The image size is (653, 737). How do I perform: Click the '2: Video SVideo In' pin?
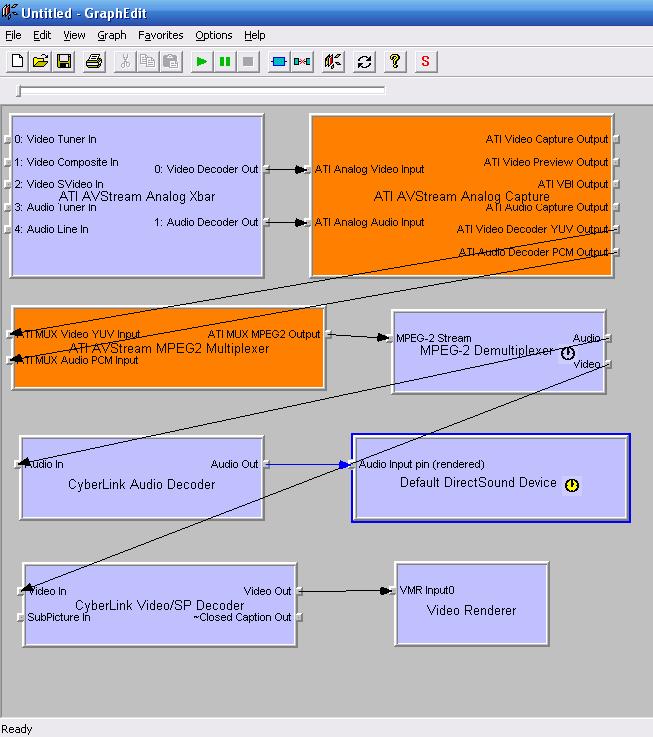[x=59, y=184]
